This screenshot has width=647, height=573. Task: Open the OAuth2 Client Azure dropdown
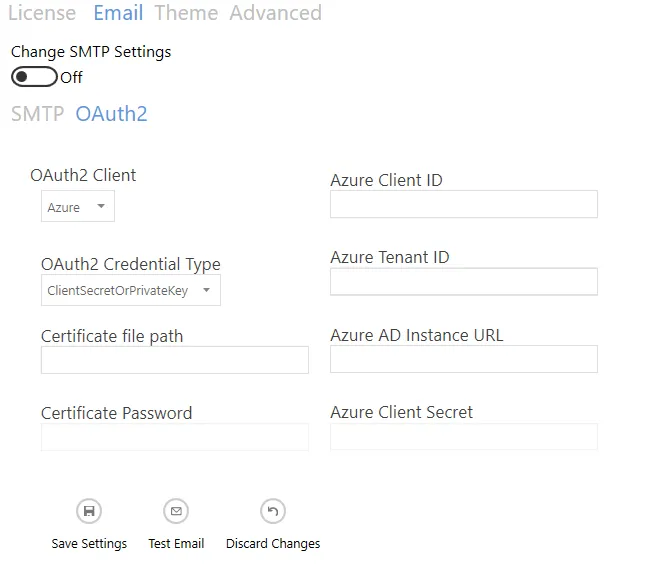tap(78, 206)
